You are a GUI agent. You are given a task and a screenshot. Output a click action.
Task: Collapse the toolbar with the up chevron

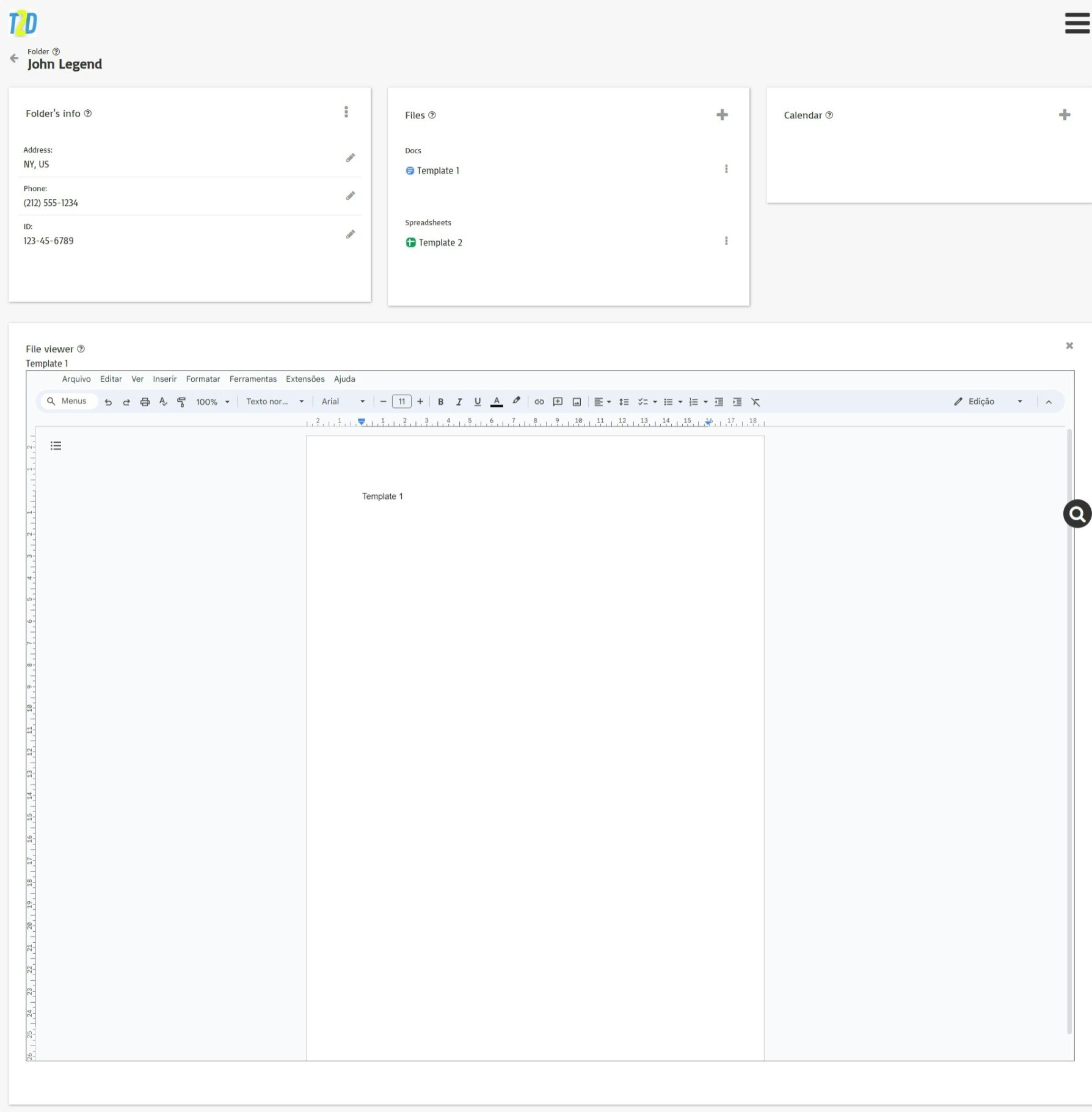click(x=1049, y=402)
